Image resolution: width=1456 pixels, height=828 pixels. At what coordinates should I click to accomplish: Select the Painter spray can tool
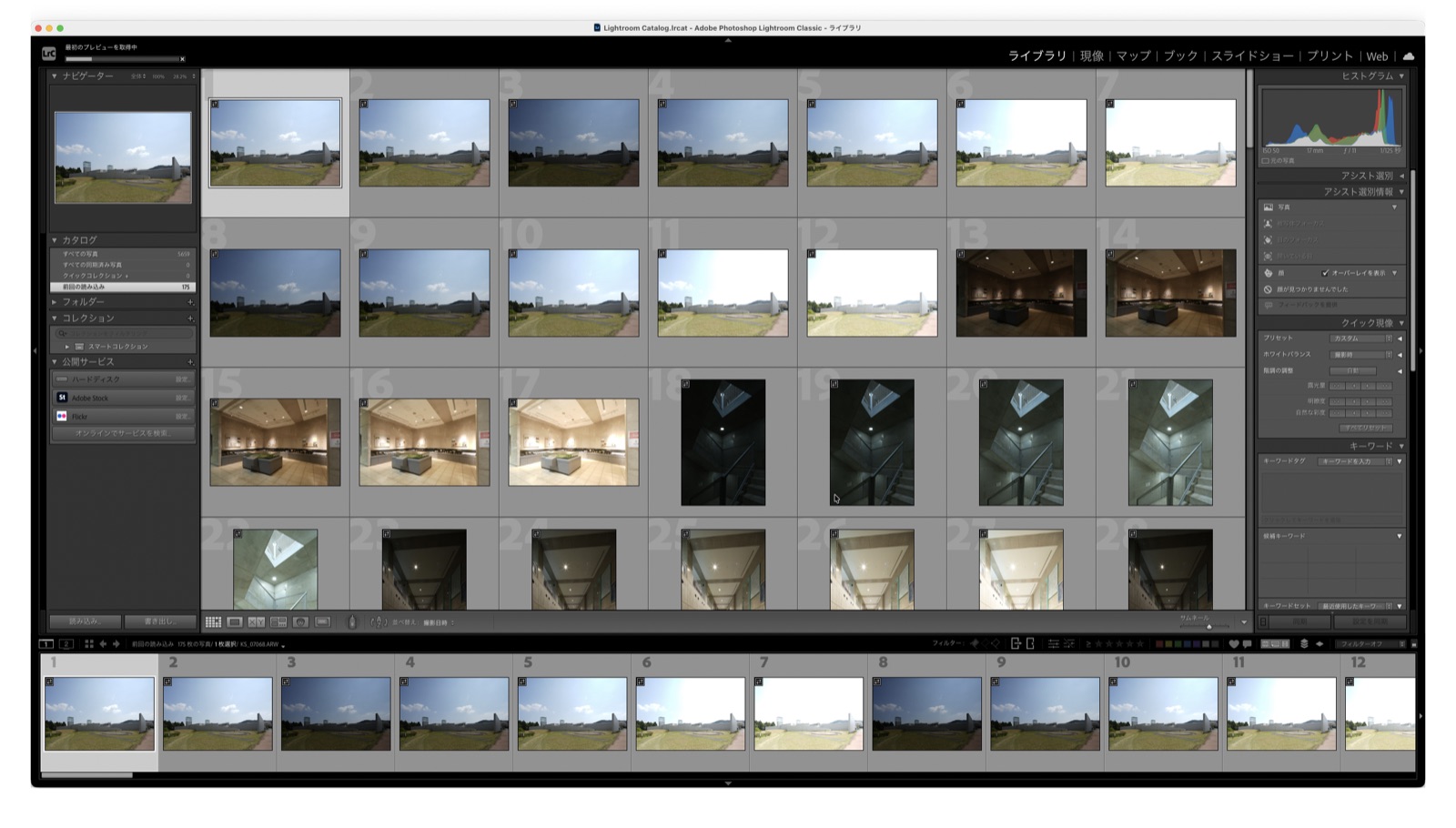pos(353,621)
